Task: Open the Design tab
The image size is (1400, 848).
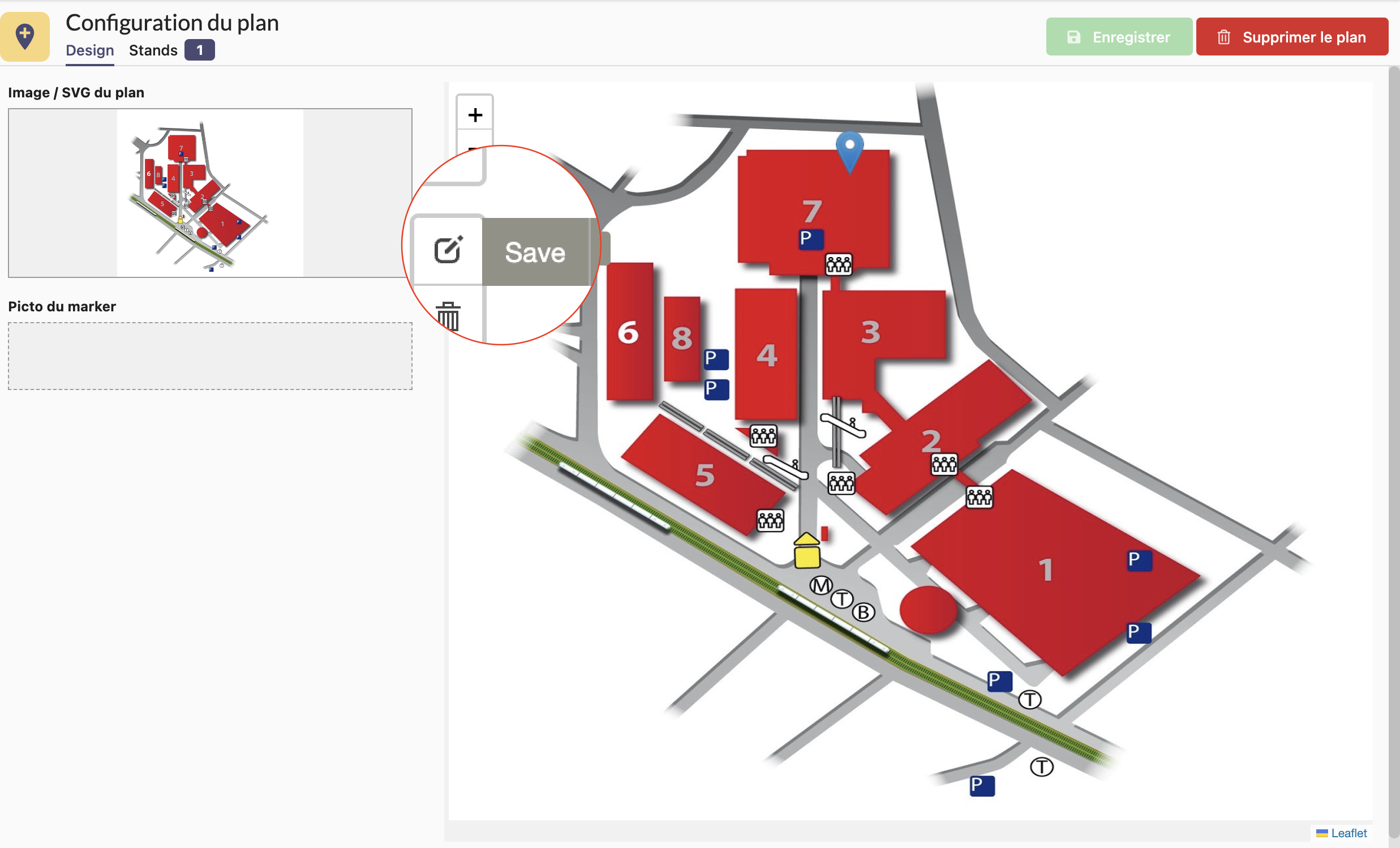Action: tap(90, 50)
